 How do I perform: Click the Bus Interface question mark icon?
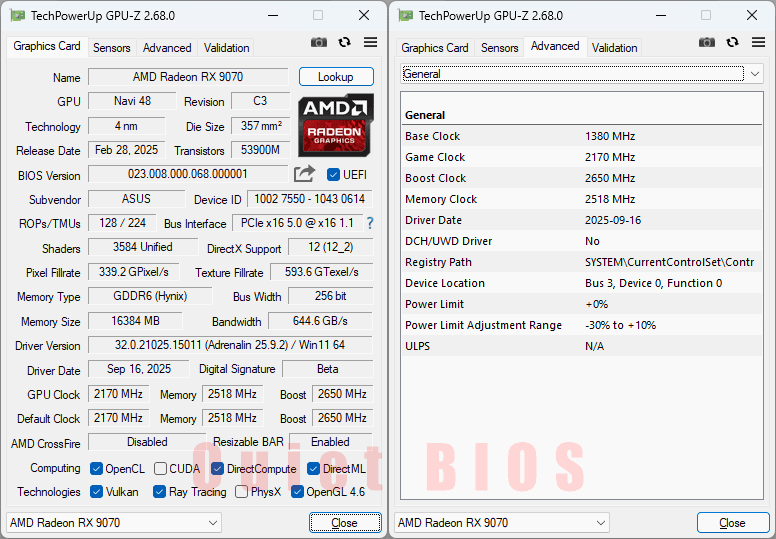(x=370, y=223)
